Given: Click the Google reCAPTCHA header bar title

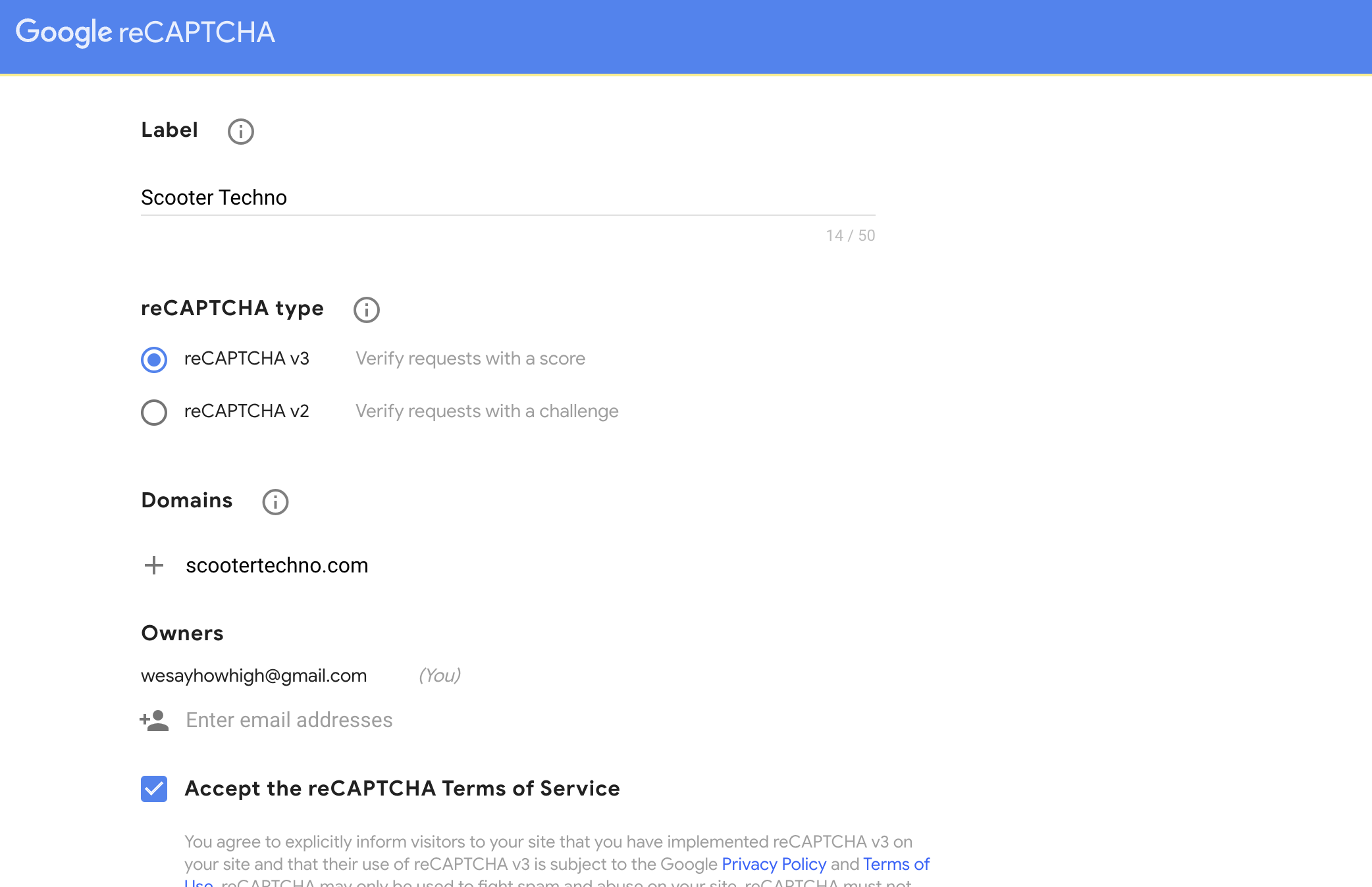Looking at the screenshot, I should pyautogui.click(x=146, y=32).
